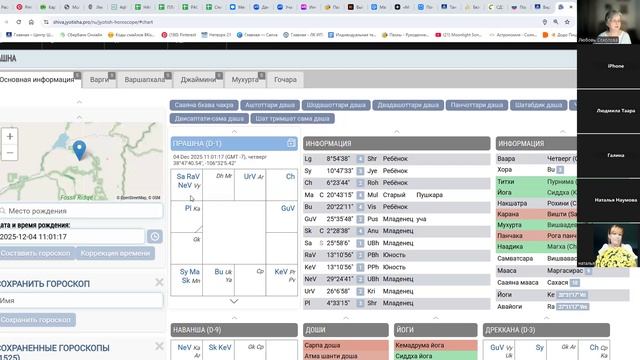Image resolution: width=640 pixels, height=360 pixels.
Task: Open the Джаймини tab
Action: tap(198, 80)
